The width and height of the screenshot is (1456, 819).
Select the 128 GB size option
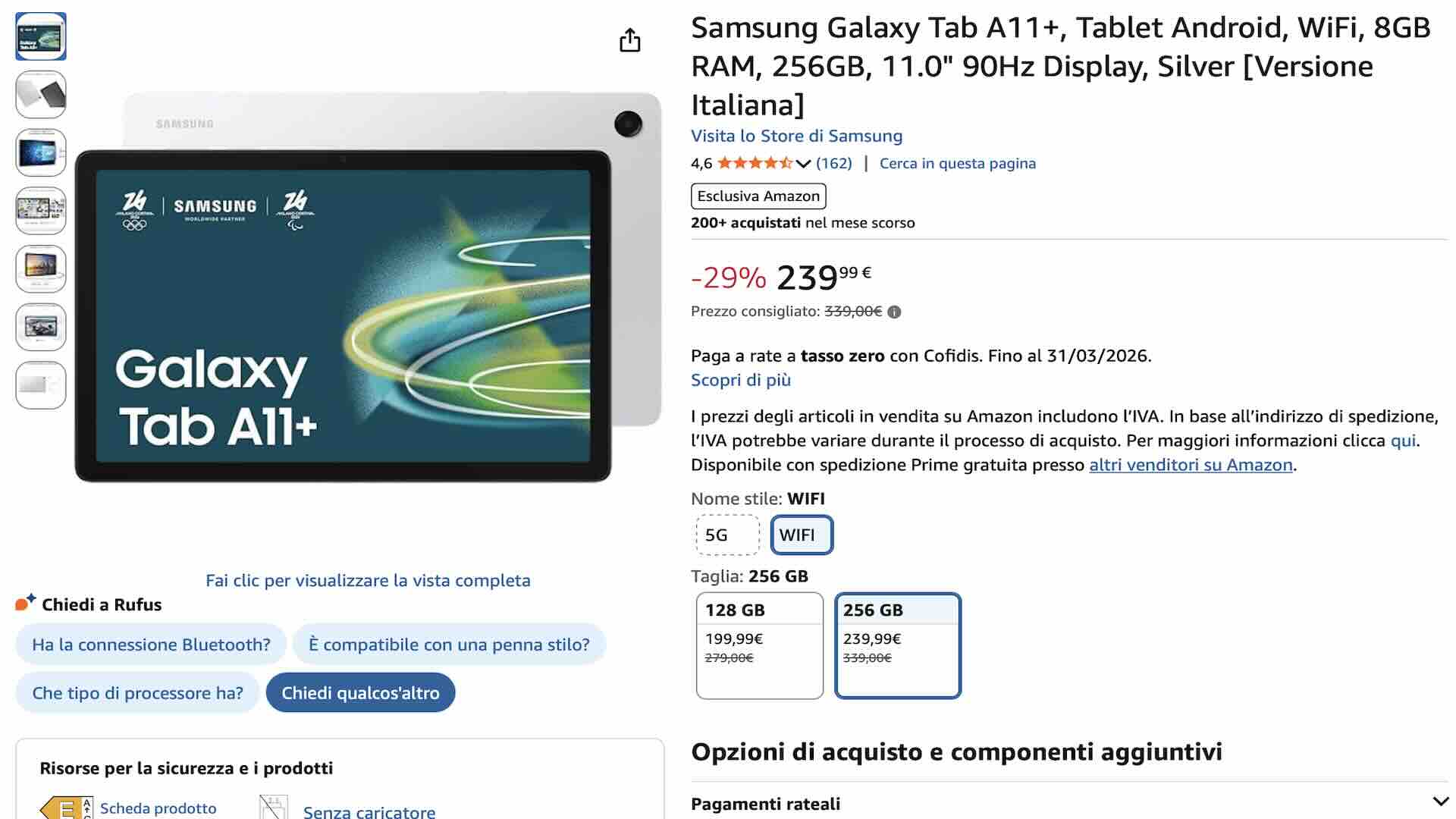point(758,645)
